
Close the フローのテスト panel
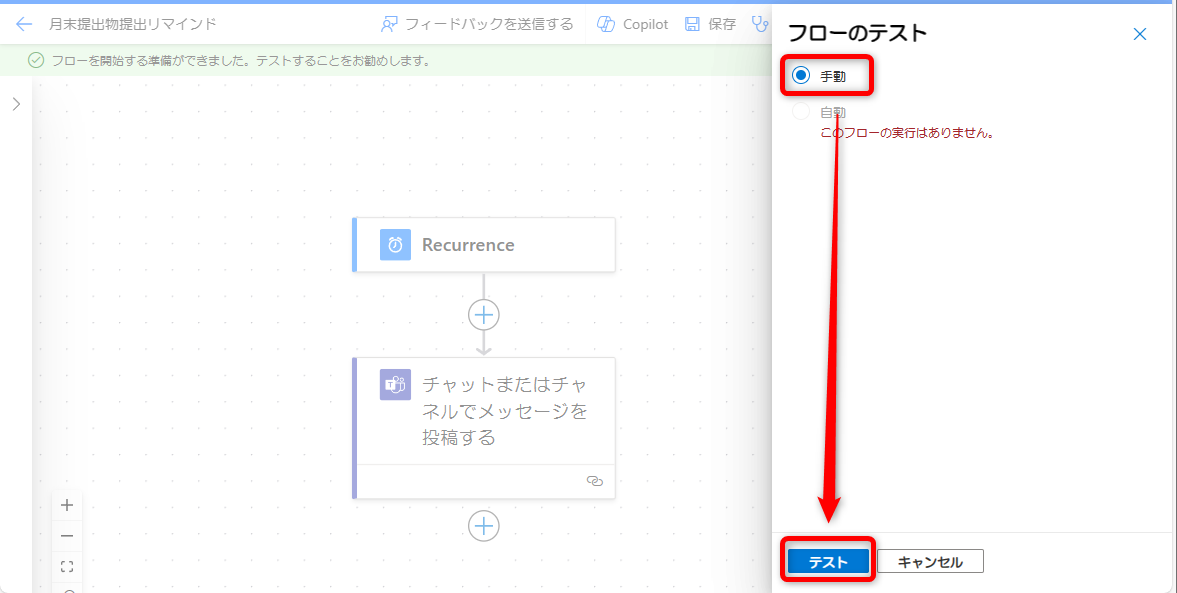click(1139, 34)
